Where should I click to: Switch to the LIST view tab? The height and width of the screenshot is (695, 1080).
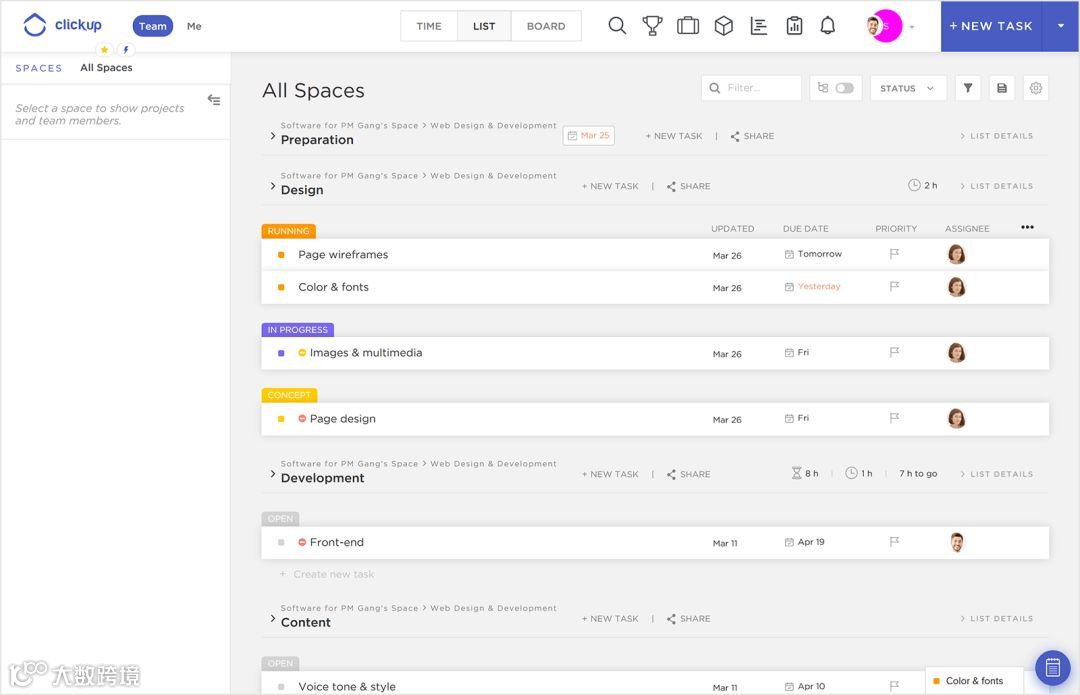484,26
